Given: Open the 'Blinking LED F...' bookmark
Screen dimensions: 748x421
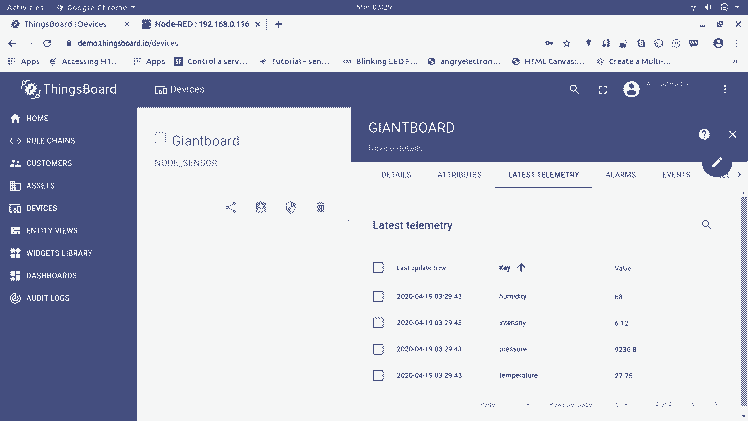Looking at the screenshot, I should click(x=380, y=62).
